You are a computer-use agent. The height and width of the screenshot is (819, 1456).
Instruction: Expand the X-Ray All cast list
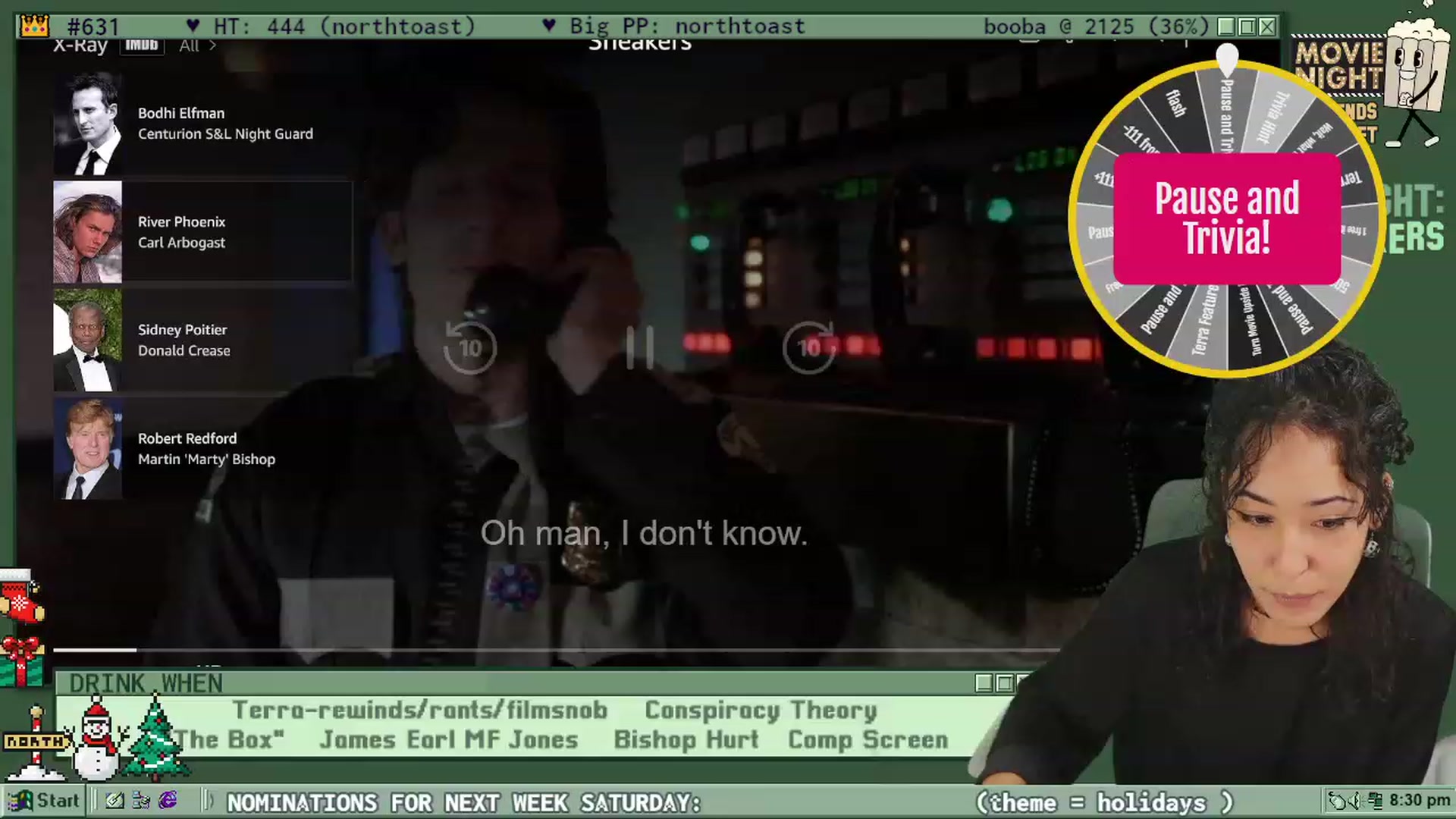(197, 46)
